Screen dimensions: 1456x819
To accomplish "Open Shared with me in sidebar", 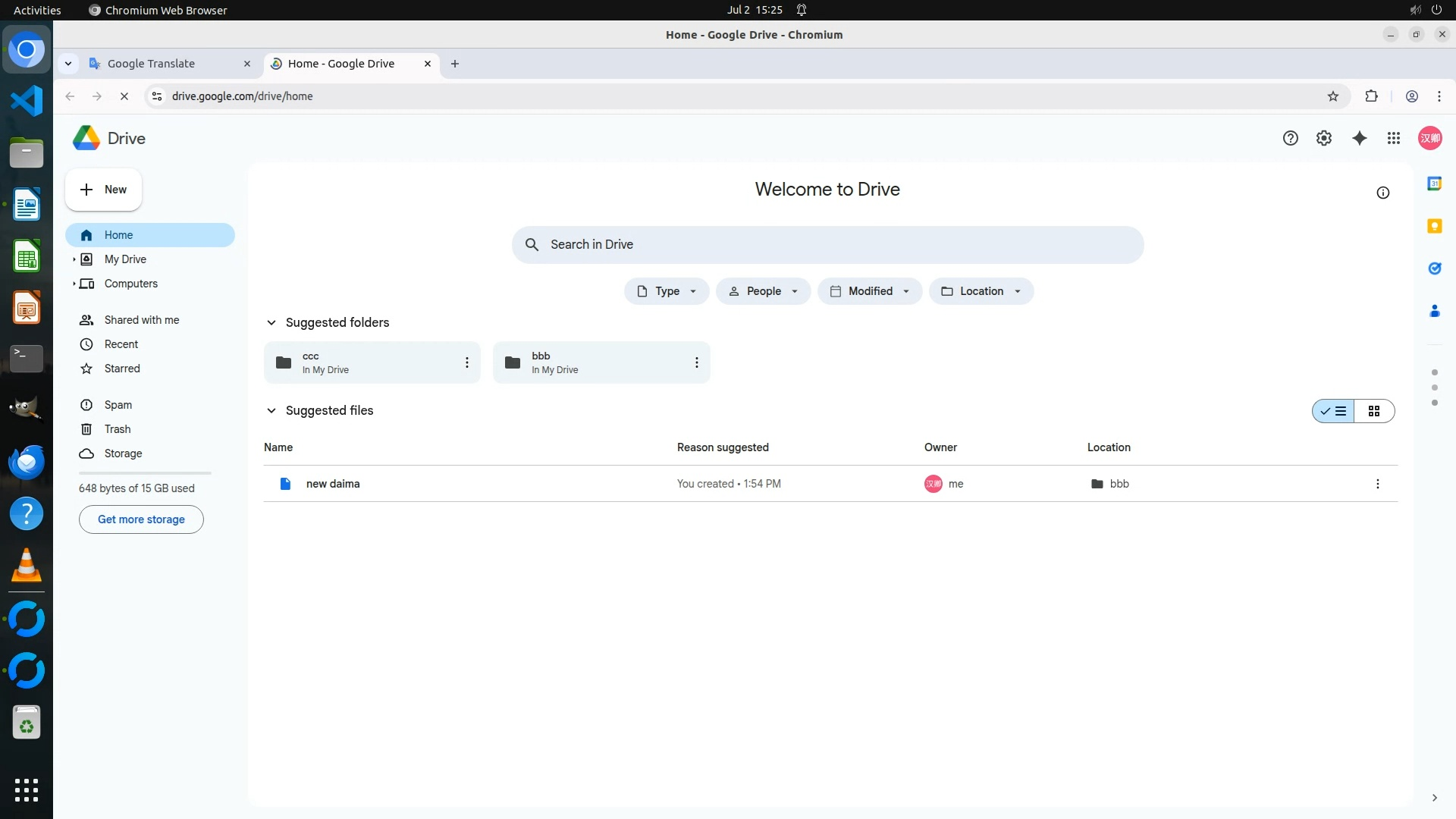I will [141, 320].
